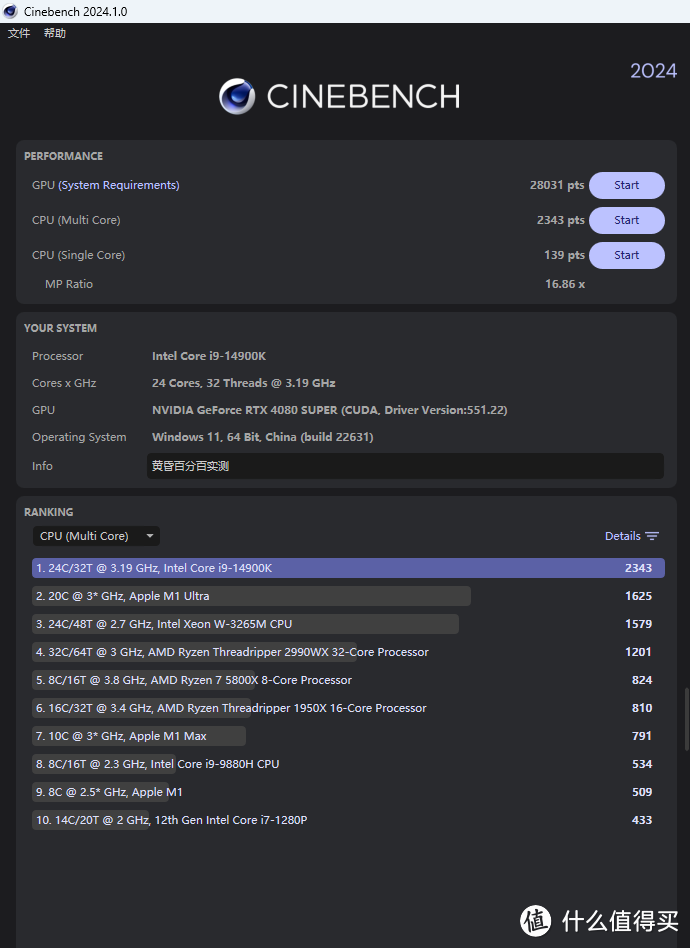Viewport: 690px width, 948px height.
Task: Select ranking row Intel Xeon W-3265M
Action: (x=348, y=624)
